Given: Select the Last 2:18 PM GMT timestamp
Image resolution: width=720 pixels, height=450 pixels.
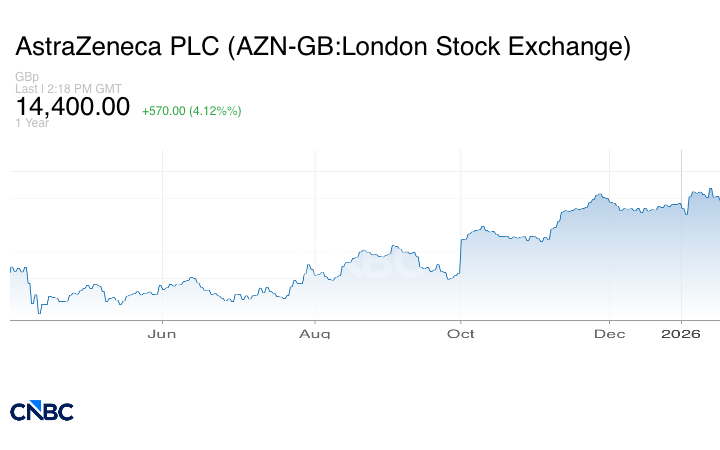Looking at the screenshot, I should pyautogui.click(x=68, y=89).
